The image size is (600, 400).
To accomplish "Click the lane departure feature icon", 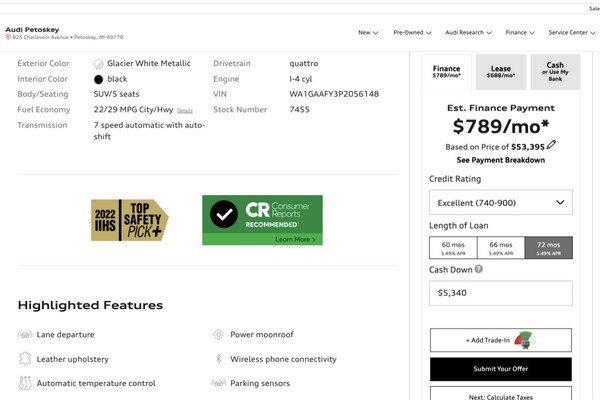I will coord(25,335).
